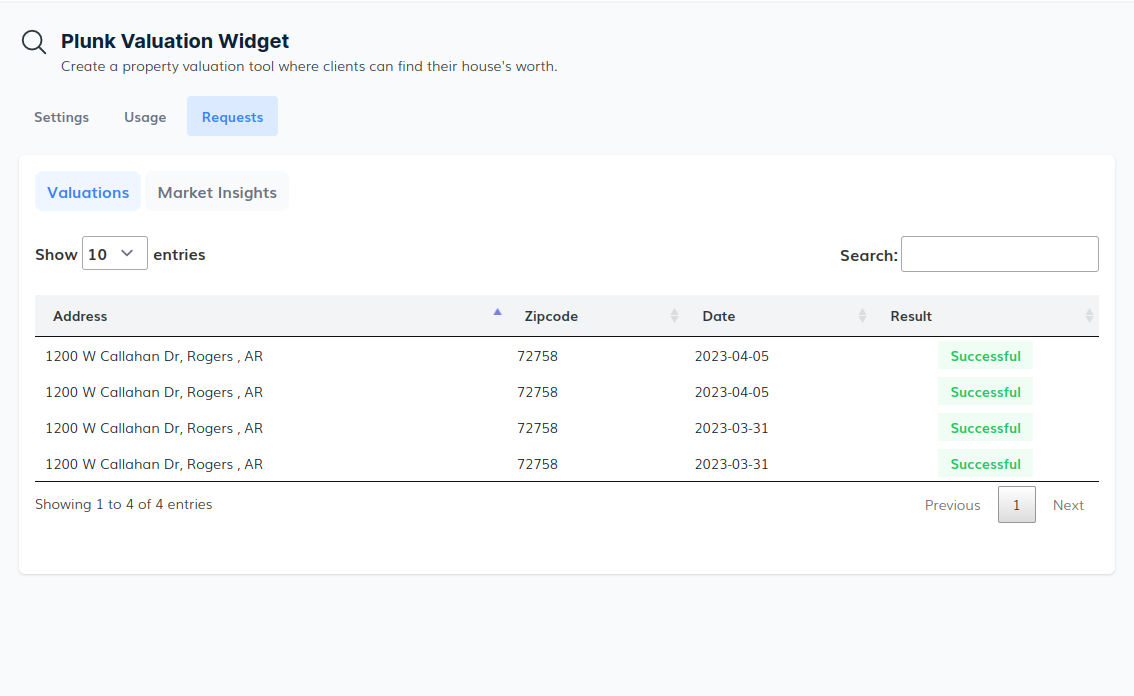Click the Date column header label

tap(718, 316)
